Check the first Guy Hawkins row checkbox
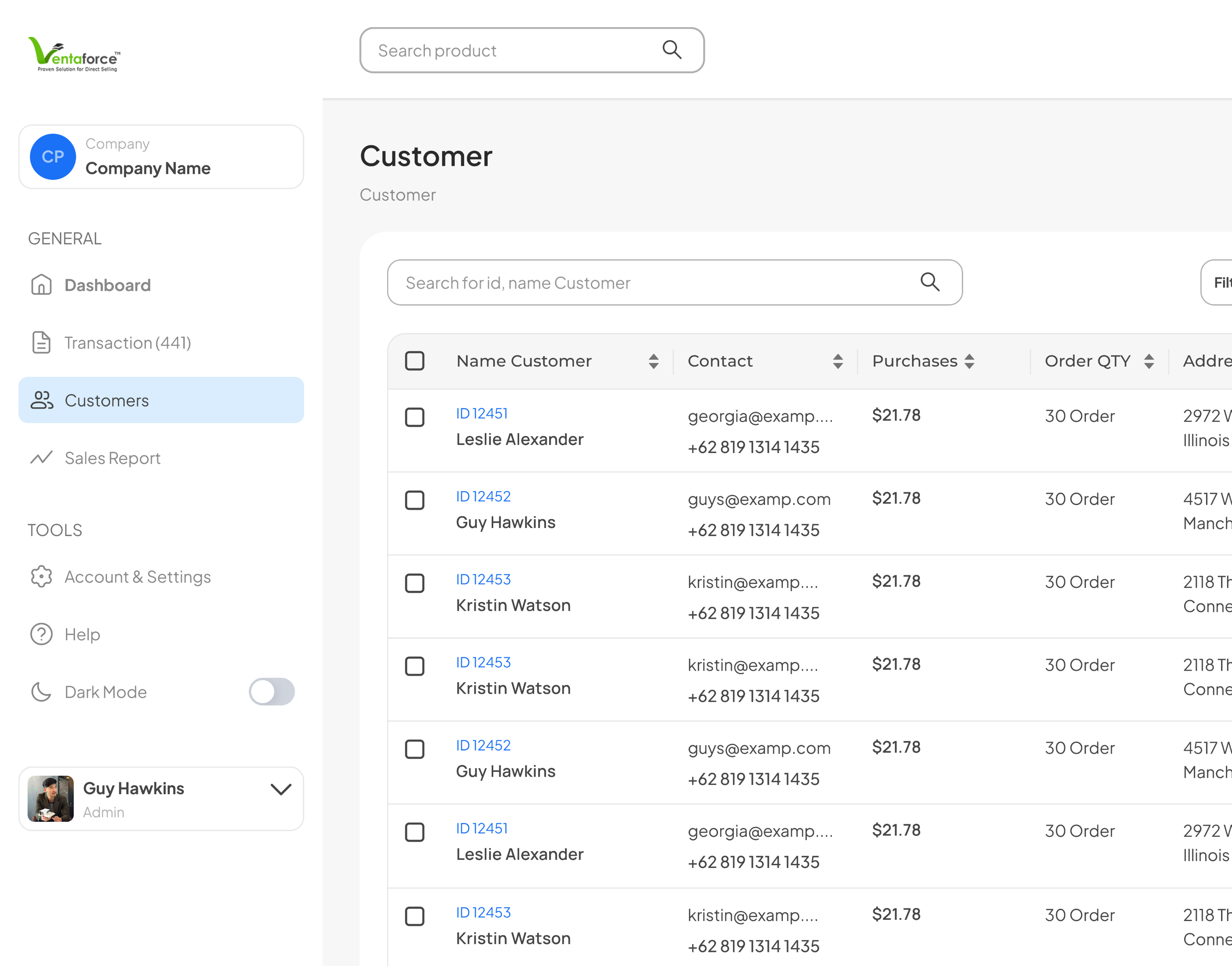This screenshot has height=966, width=1232. tap(415, 500)
